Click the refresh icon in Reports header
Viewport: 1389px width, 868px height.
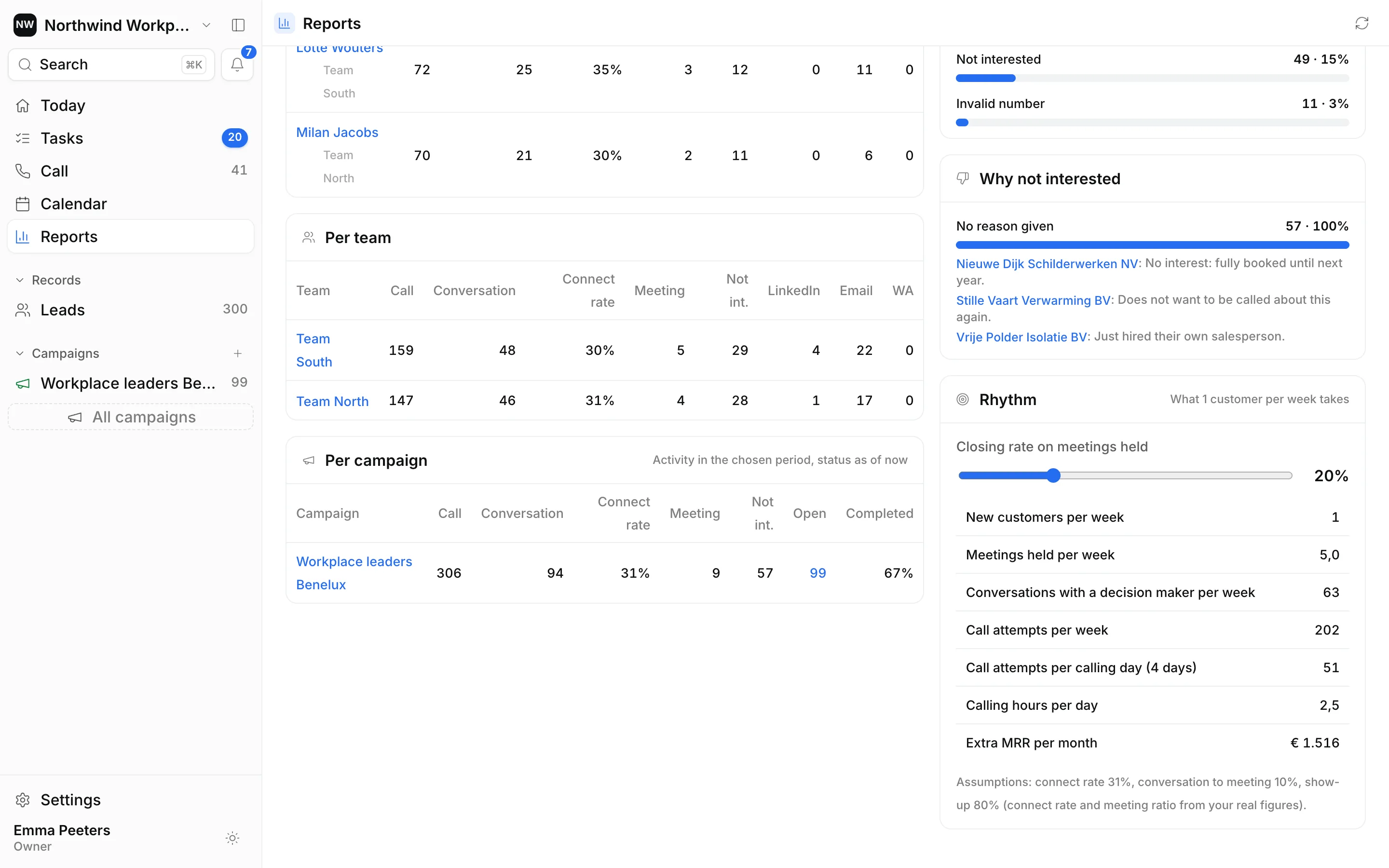click(1362, 24)
